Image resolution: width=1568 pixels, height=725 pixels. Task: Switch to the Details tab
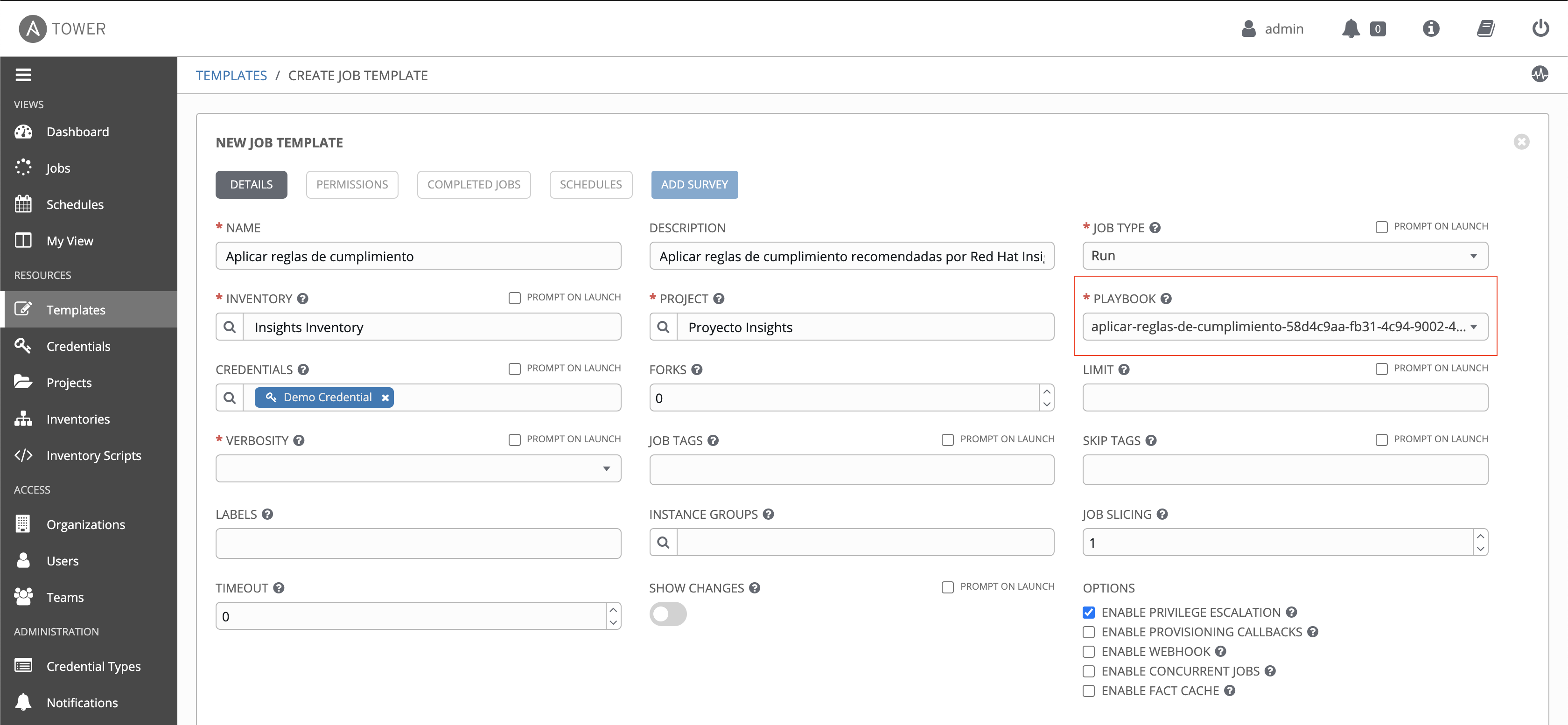252,184
